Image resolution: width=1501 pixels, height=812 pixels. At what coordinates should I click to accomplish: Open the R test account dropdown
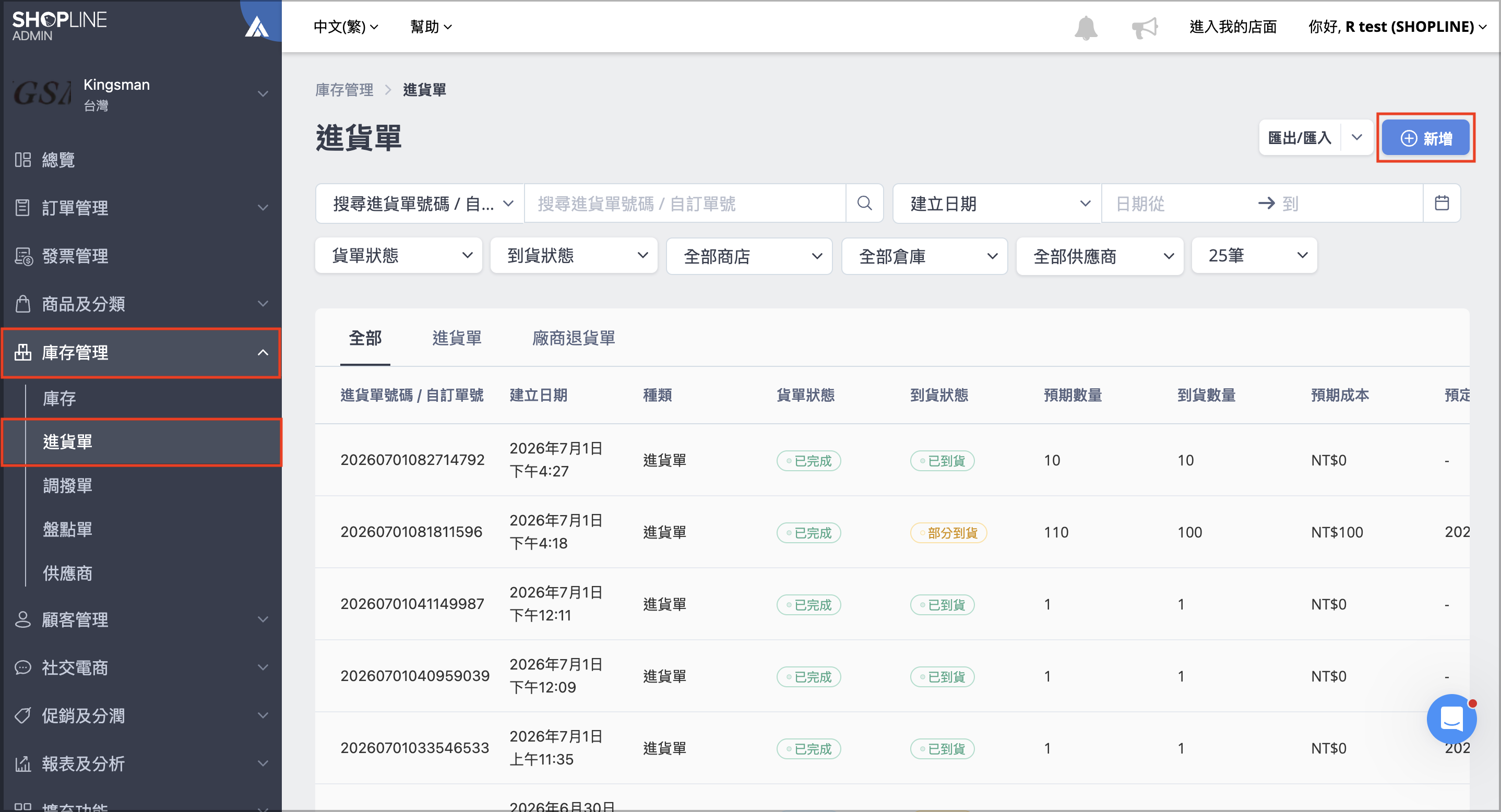(1397, 27)
